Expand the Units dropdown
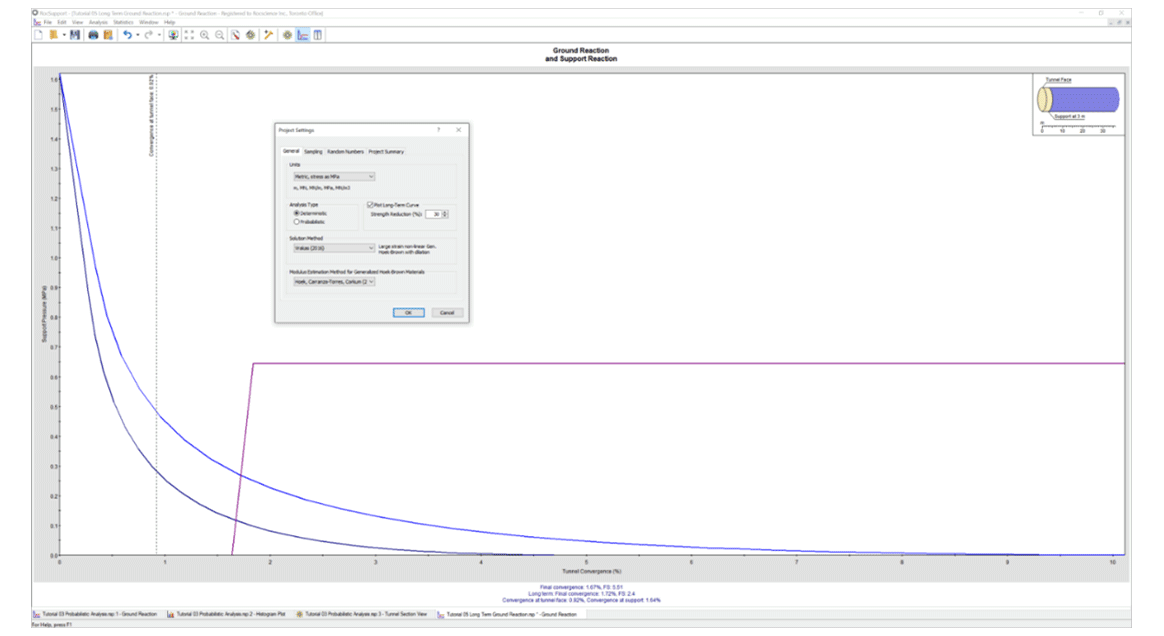 click(x=334, y=177)
